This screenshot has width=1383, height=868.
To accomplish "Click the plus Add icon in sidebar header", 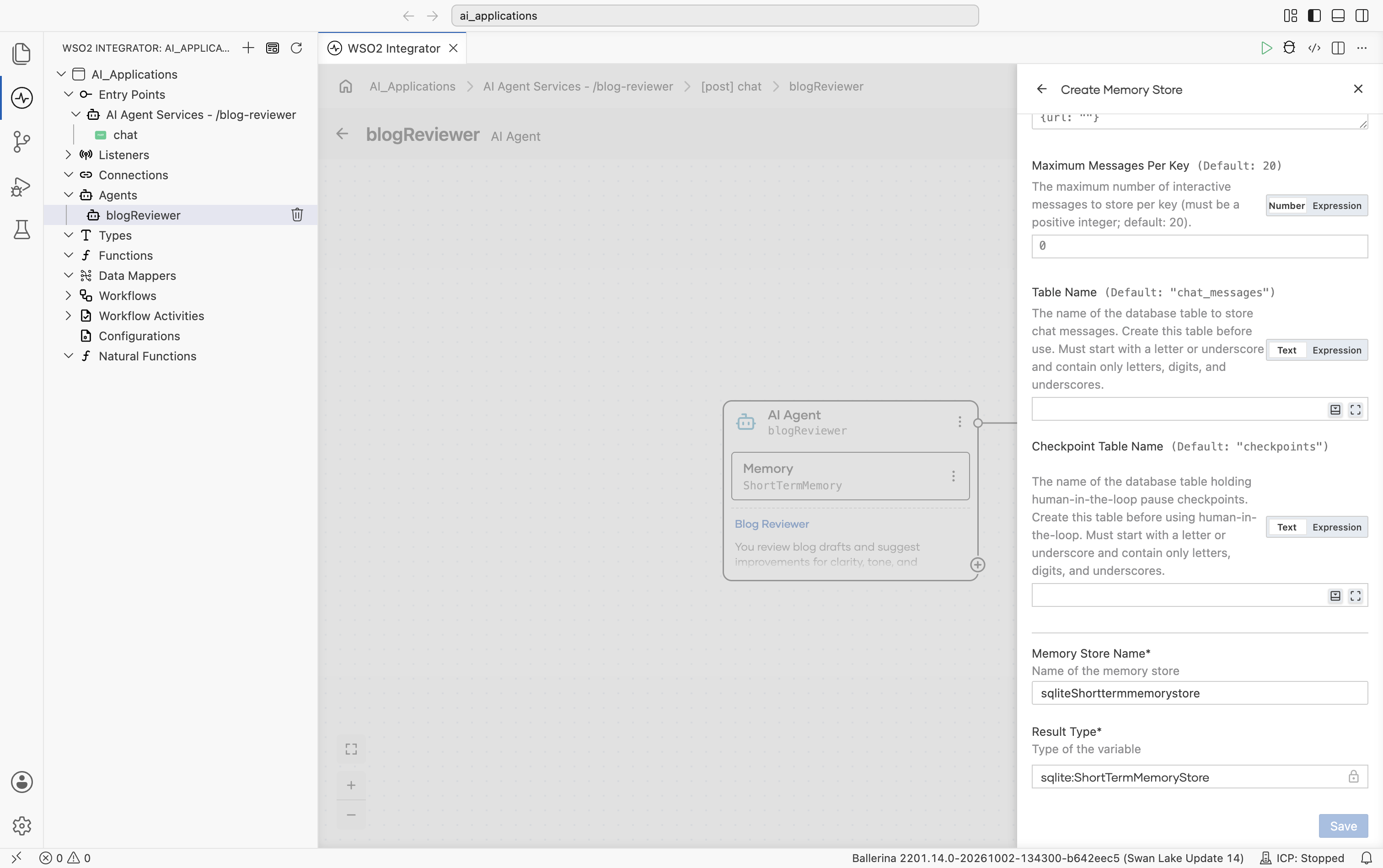I will coord(248,48).
